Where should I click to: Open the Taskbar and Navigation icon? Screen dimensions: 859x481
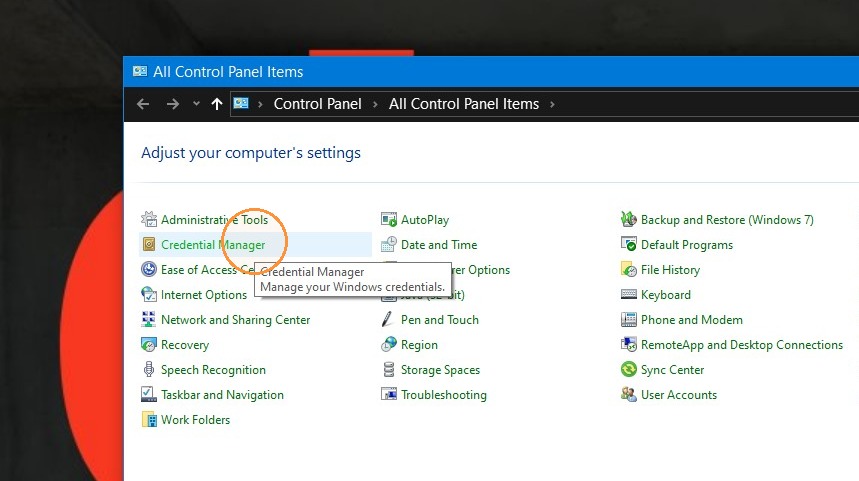tap(148, 394)
